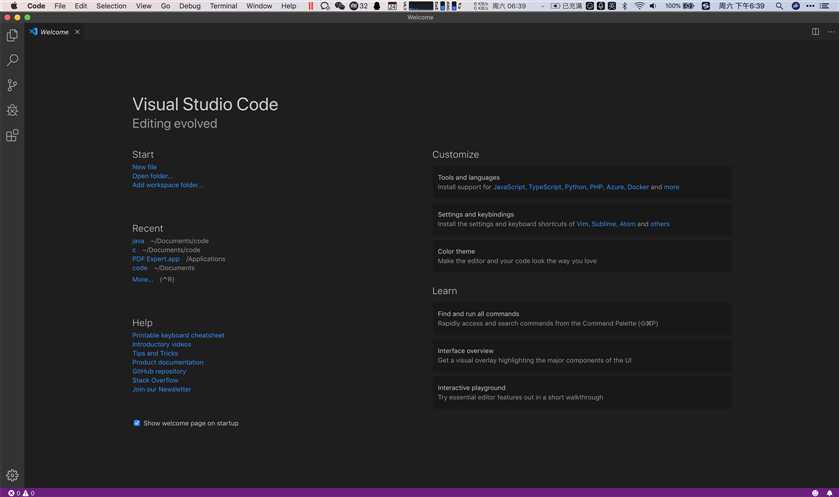
Task: Toggle Show welcome page on startup
Action: 136,423
